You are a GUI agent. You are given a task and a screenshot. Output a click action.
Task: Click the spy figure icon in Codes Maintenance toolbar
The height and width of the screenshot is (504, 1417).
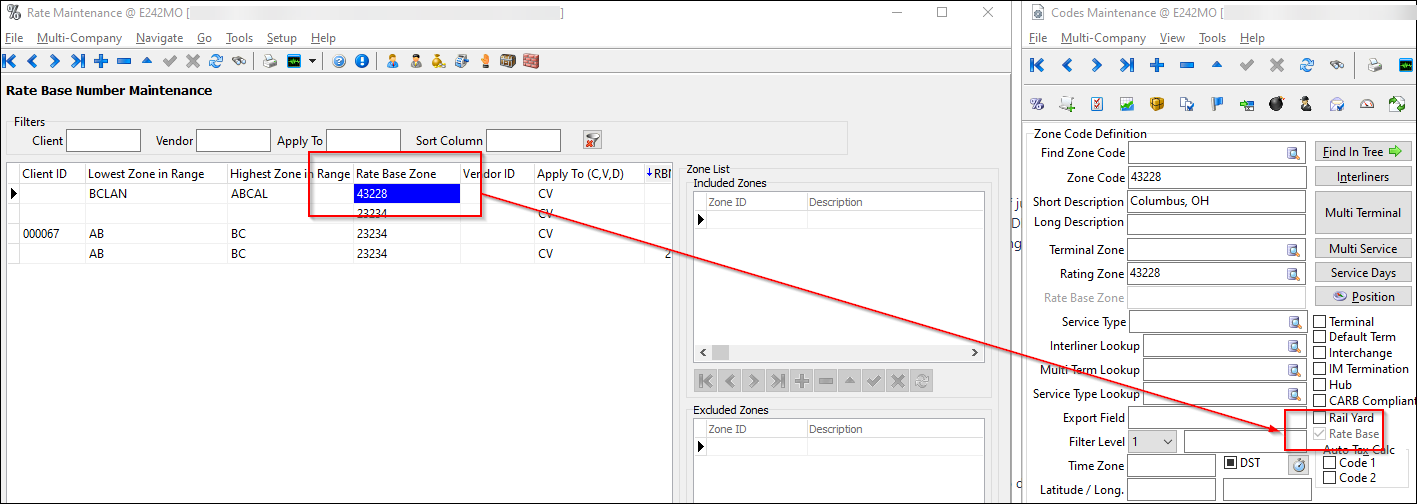pyautogui.click(x=1306, y=104)
